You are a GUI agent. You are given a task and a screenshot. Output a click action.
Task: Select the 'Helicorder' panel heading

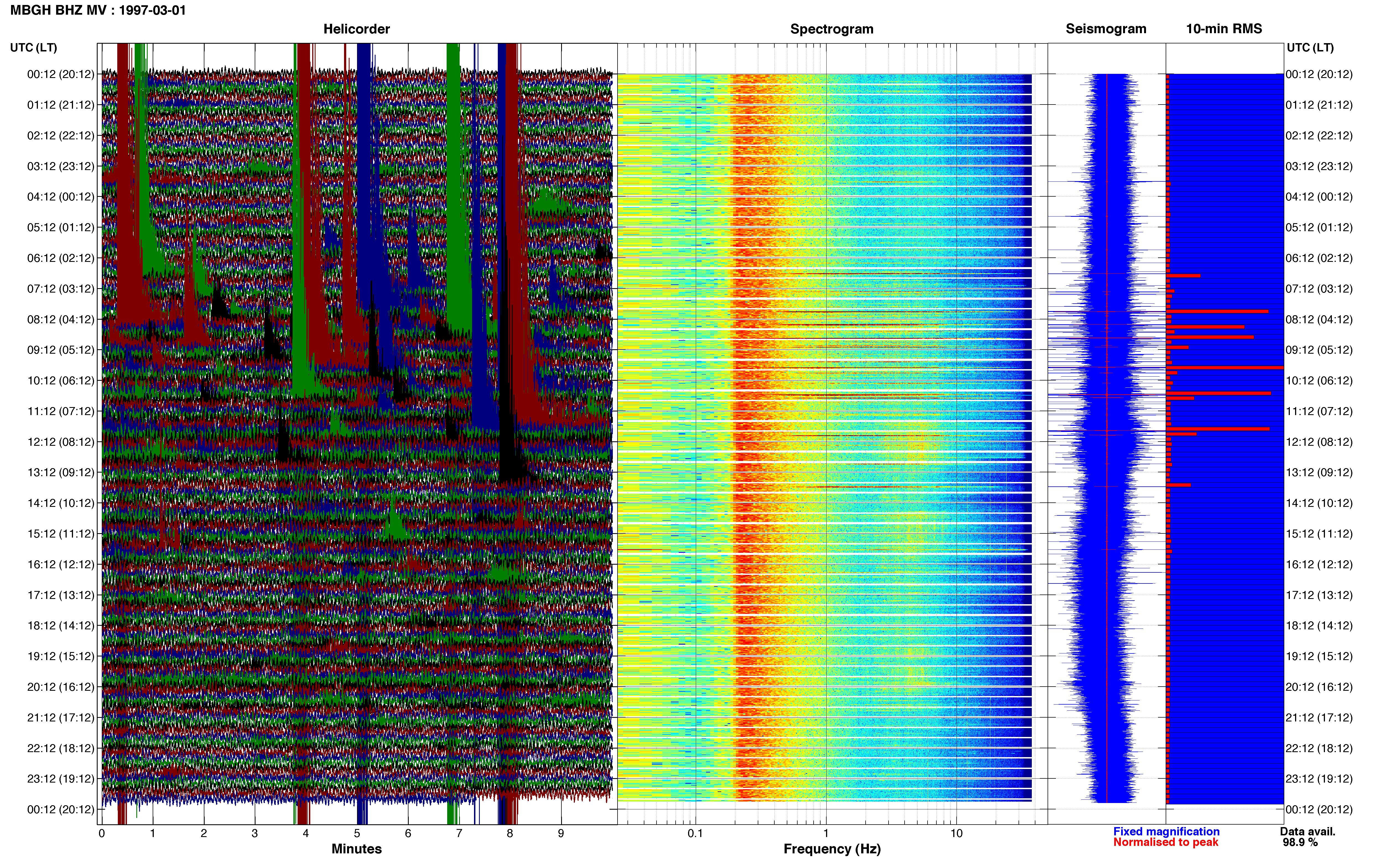coord(356,29)
